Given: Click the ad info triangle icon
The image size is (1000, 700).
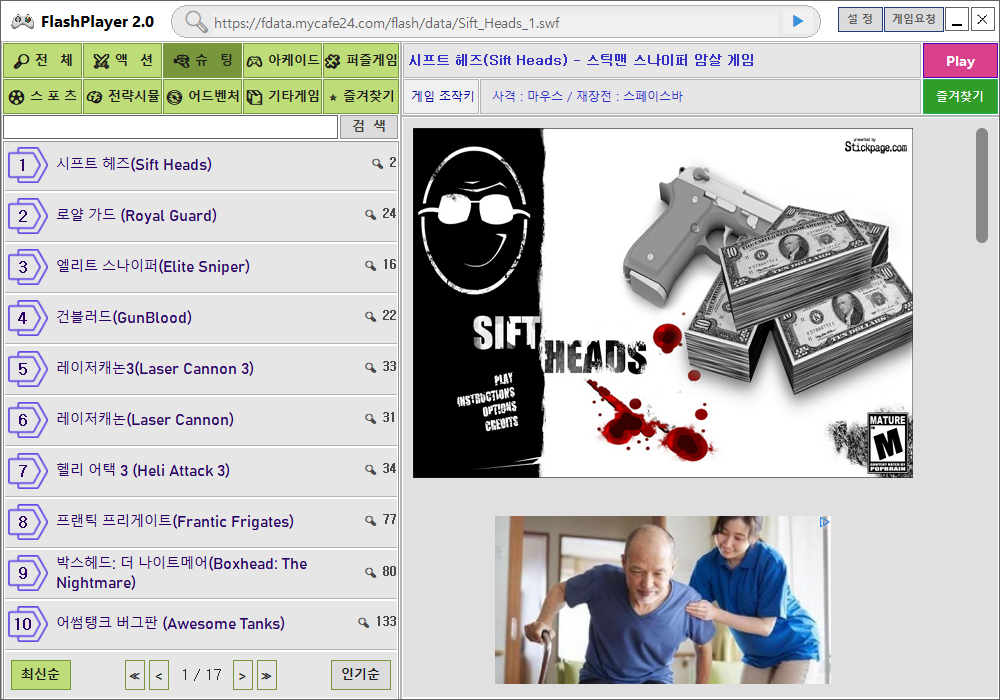Looking at the screenshot, I should [824, 522].
